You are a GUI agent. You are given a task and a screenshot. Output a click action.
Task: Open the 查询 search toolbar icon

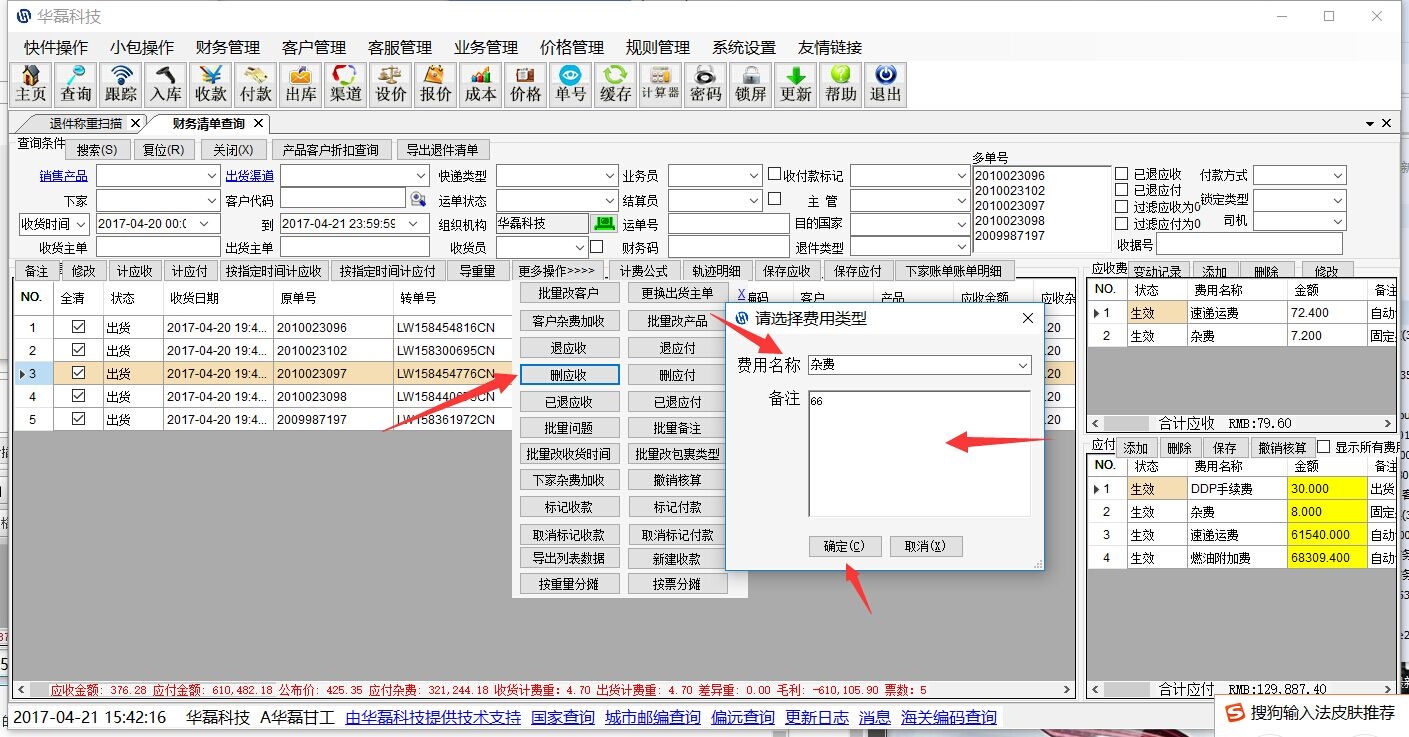76,84
